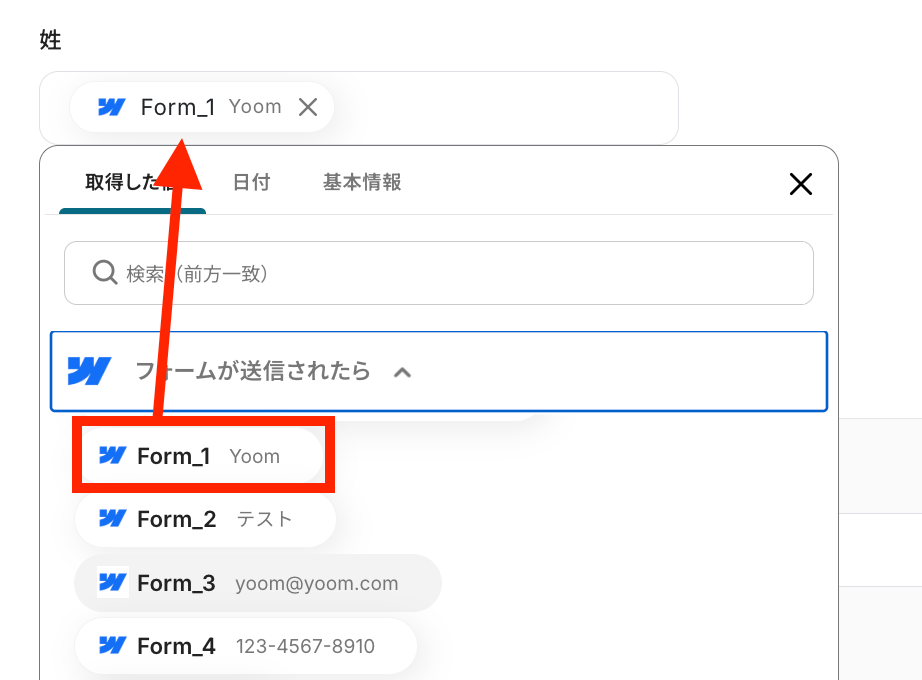Close the value picker panel
The width and height of the screenshot is (922, 680).
click(x=800, y=183)
